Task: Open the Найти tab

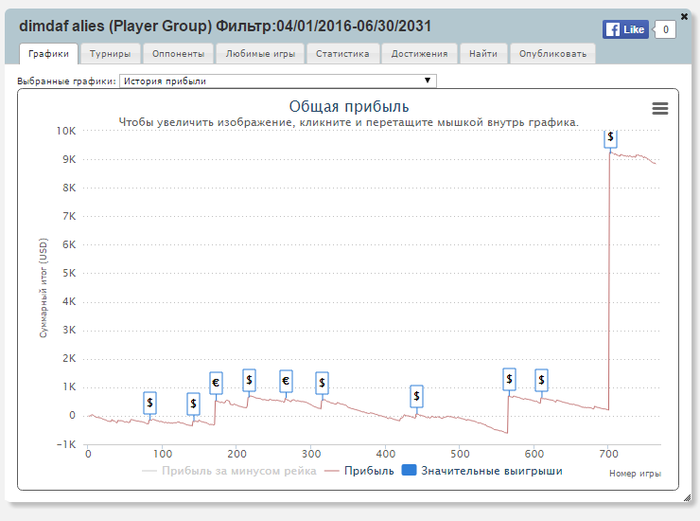Action: tap(483, 54)
